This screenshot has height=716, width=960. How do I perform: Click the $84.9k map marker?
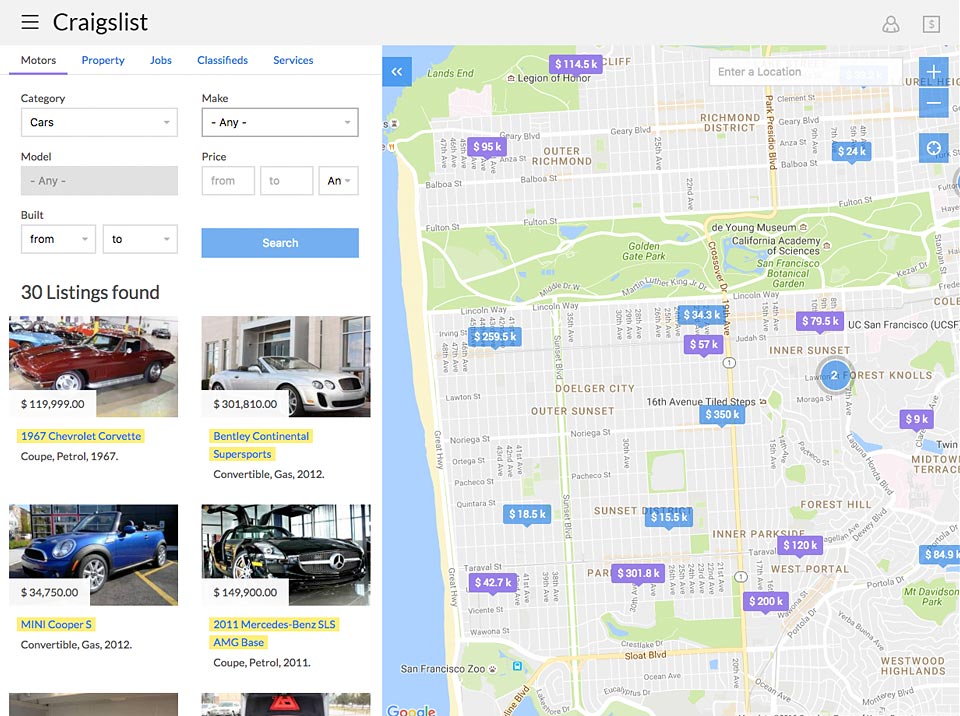coord(940,554)
